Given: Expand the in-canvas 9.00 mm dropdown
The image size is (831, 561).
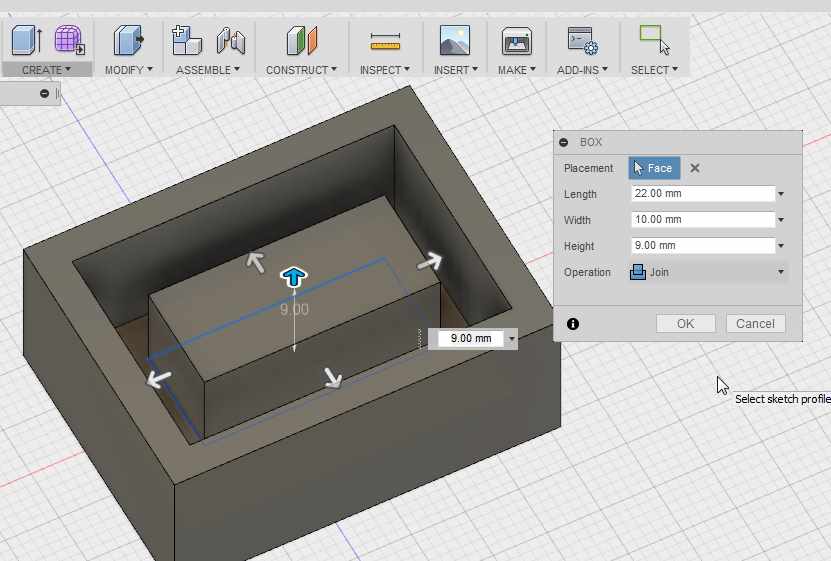Looking at the screenshot, I should (511, 339).
